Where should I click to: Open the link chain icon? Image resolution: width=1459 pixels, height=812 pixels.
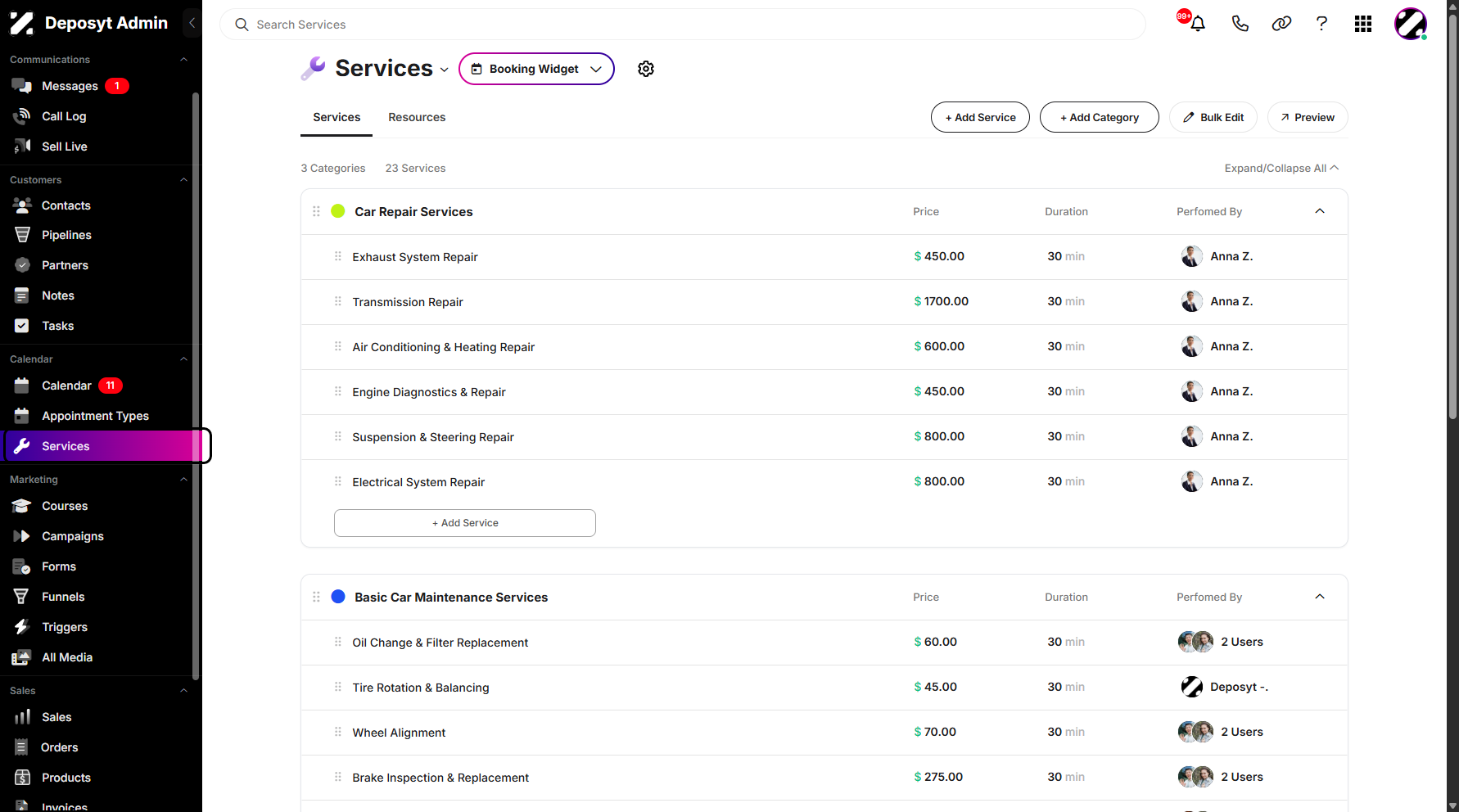(1281, 24)
